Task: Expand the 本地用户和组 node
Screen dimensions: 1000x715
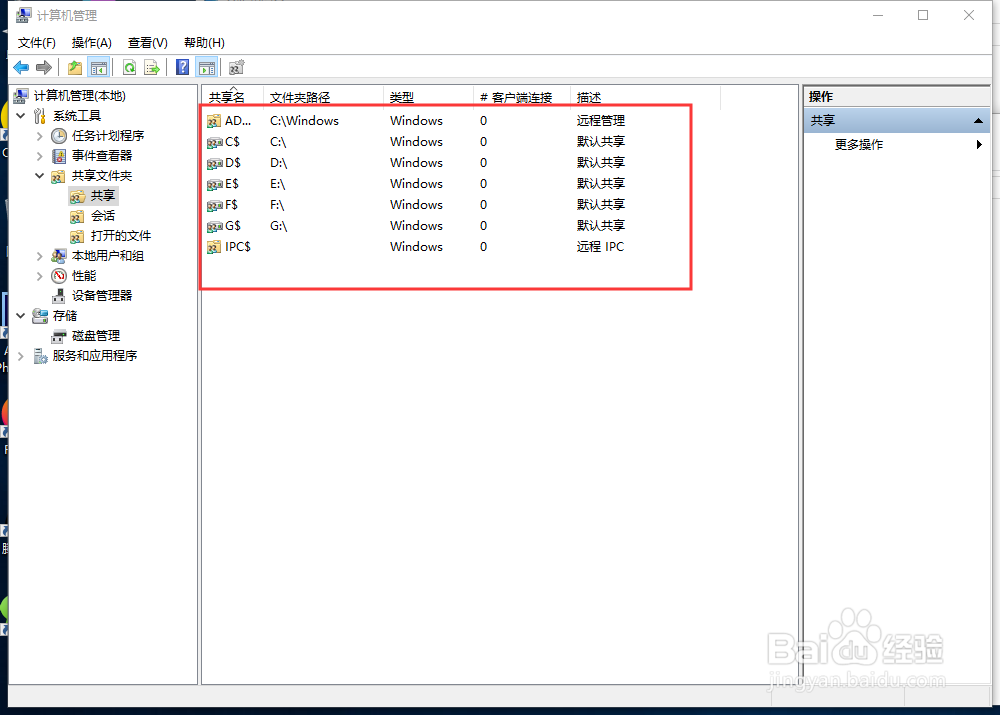Action: click(x=40, y=256)
